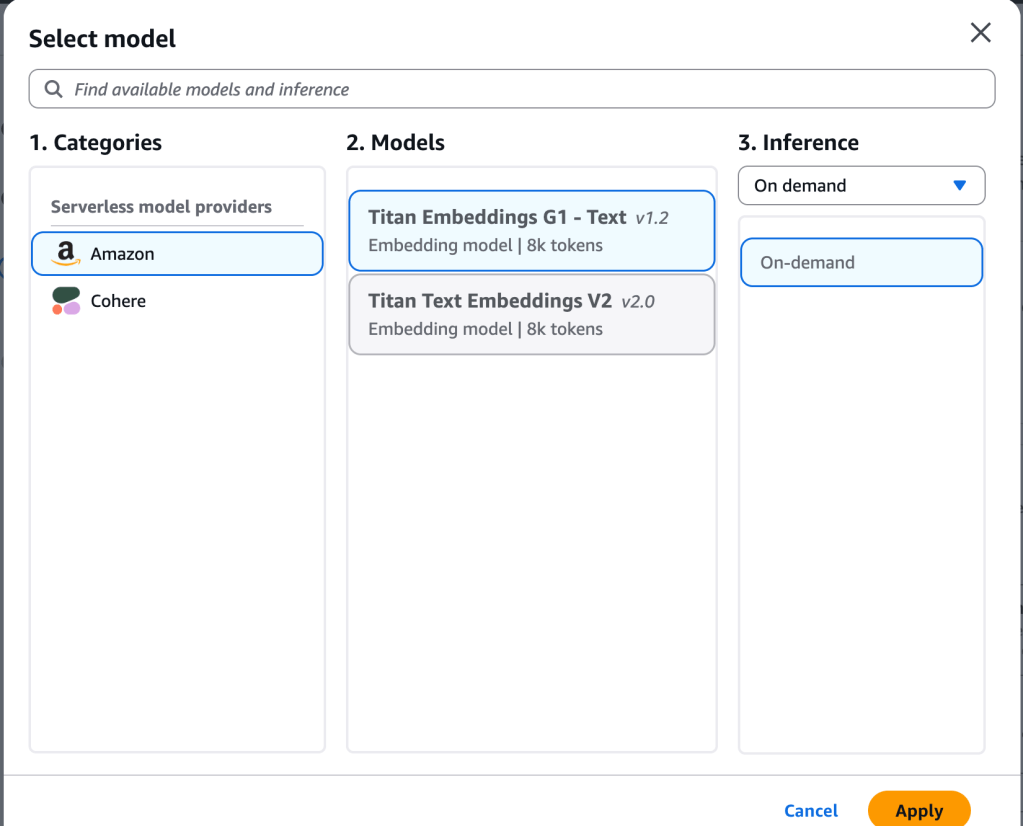This screenshot has width=1023, height=826.
Task: Open the On demand inference dropdown
Action: coord(860,186)
